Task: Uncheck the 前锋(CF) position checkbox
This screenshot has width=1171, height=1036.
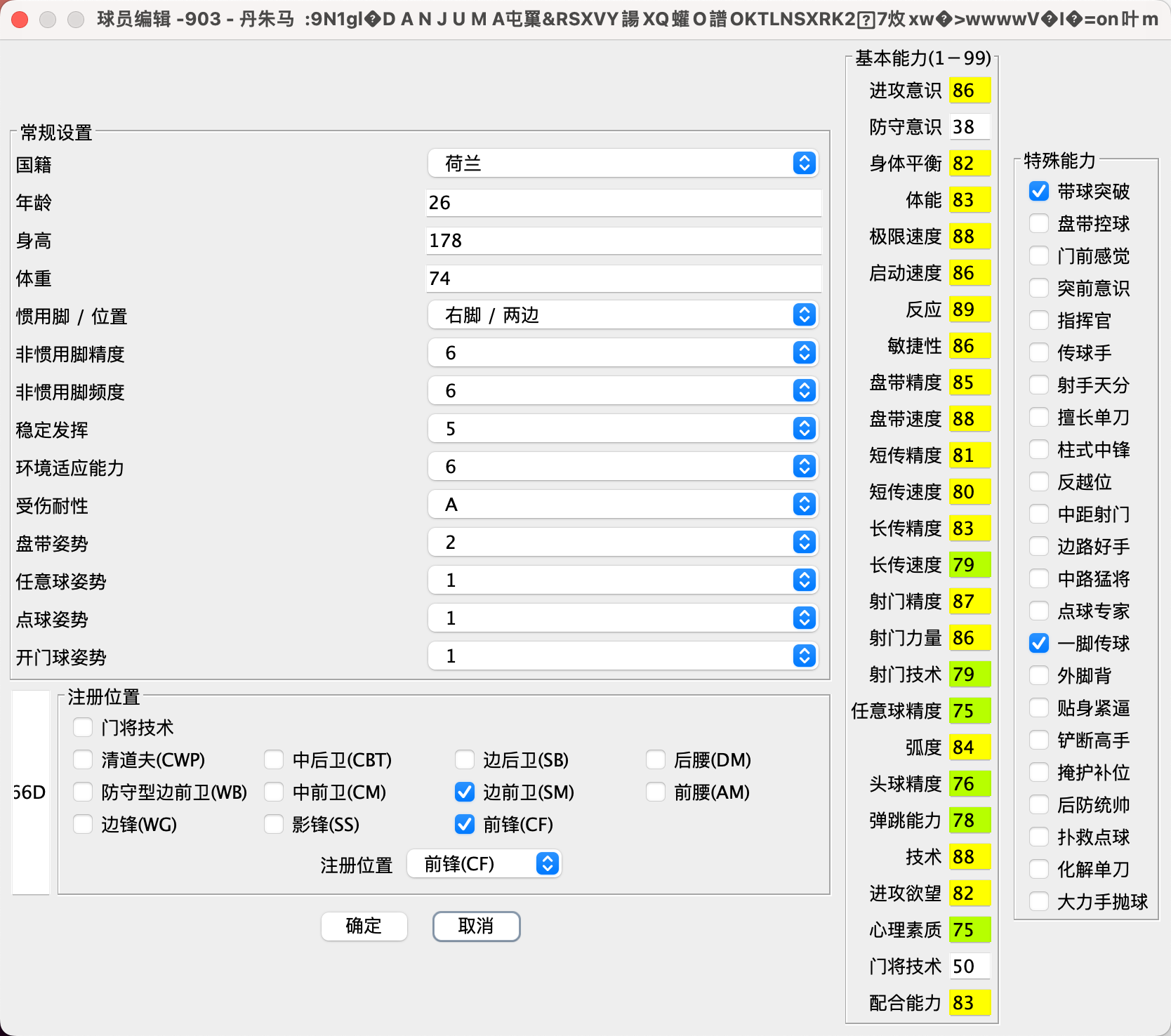Action: click(465, 824)
